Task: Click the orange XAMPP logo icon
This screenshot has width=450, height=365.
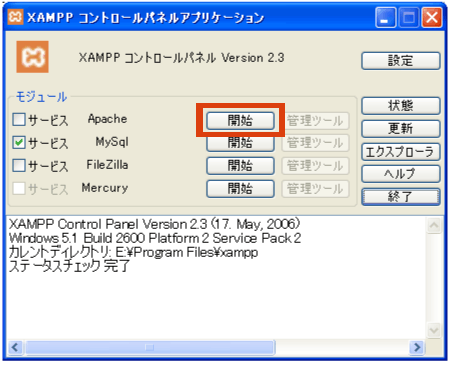Action: click(x=32, y=57)
